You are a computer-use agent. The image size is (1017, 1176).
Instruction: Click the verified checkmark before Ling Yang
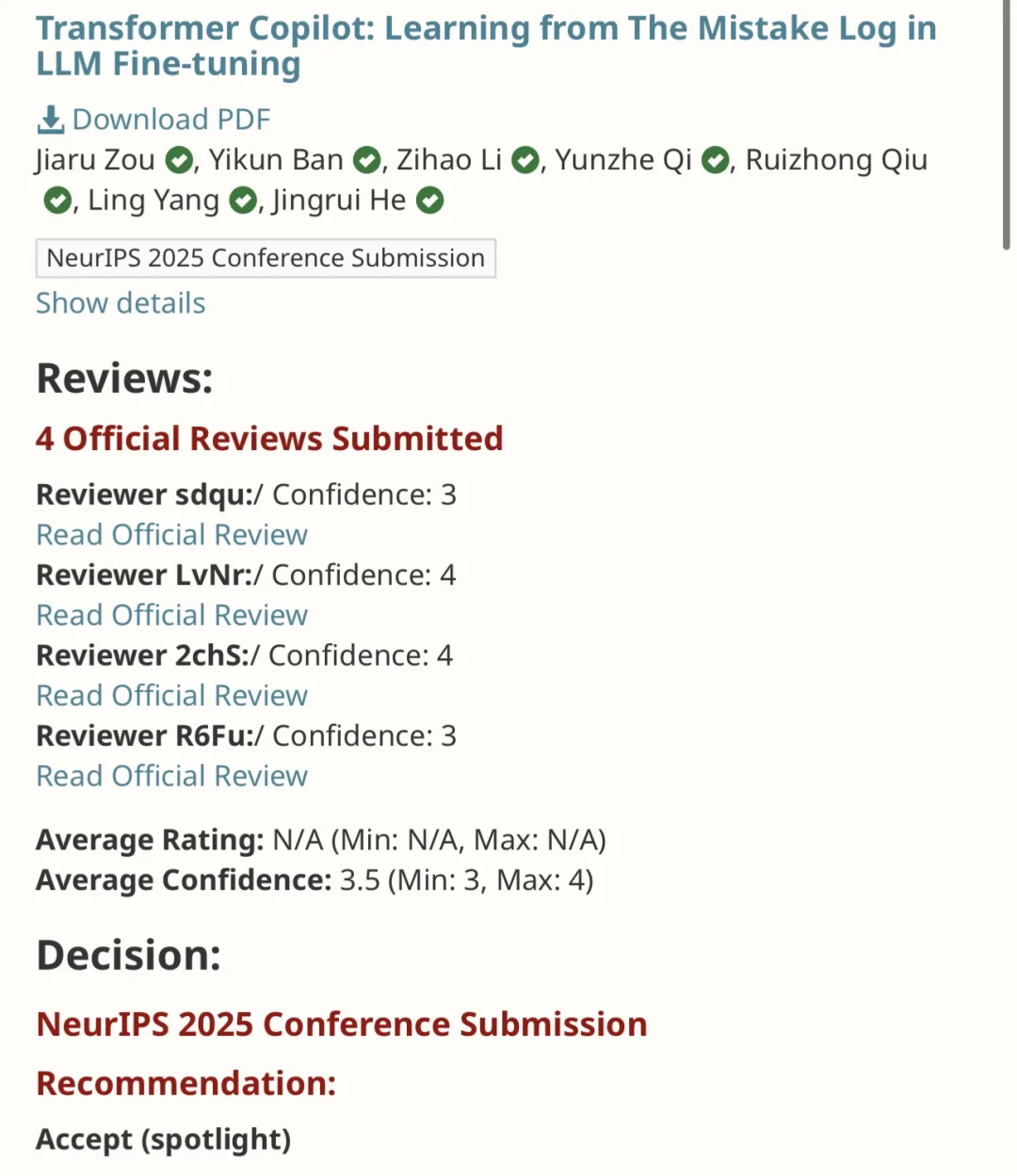point(58,201)
